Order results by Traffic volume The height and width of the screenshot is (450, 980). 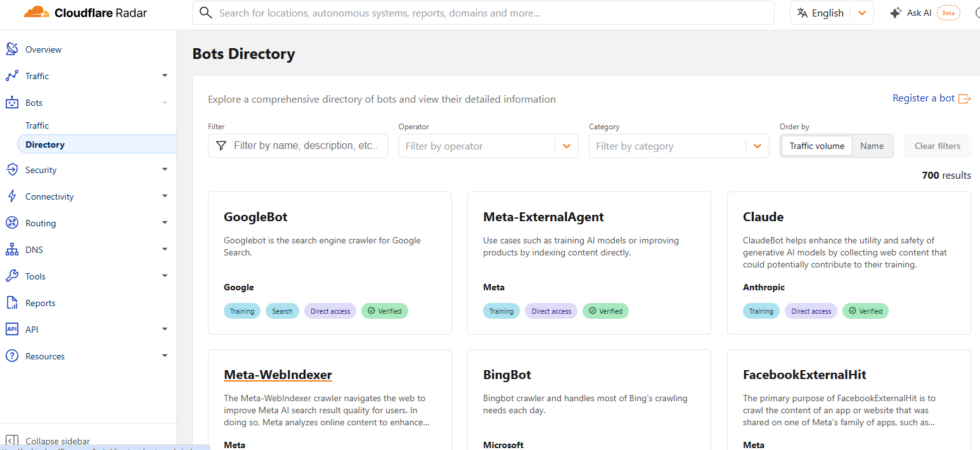pyautogui.click(x=817, y=146)
